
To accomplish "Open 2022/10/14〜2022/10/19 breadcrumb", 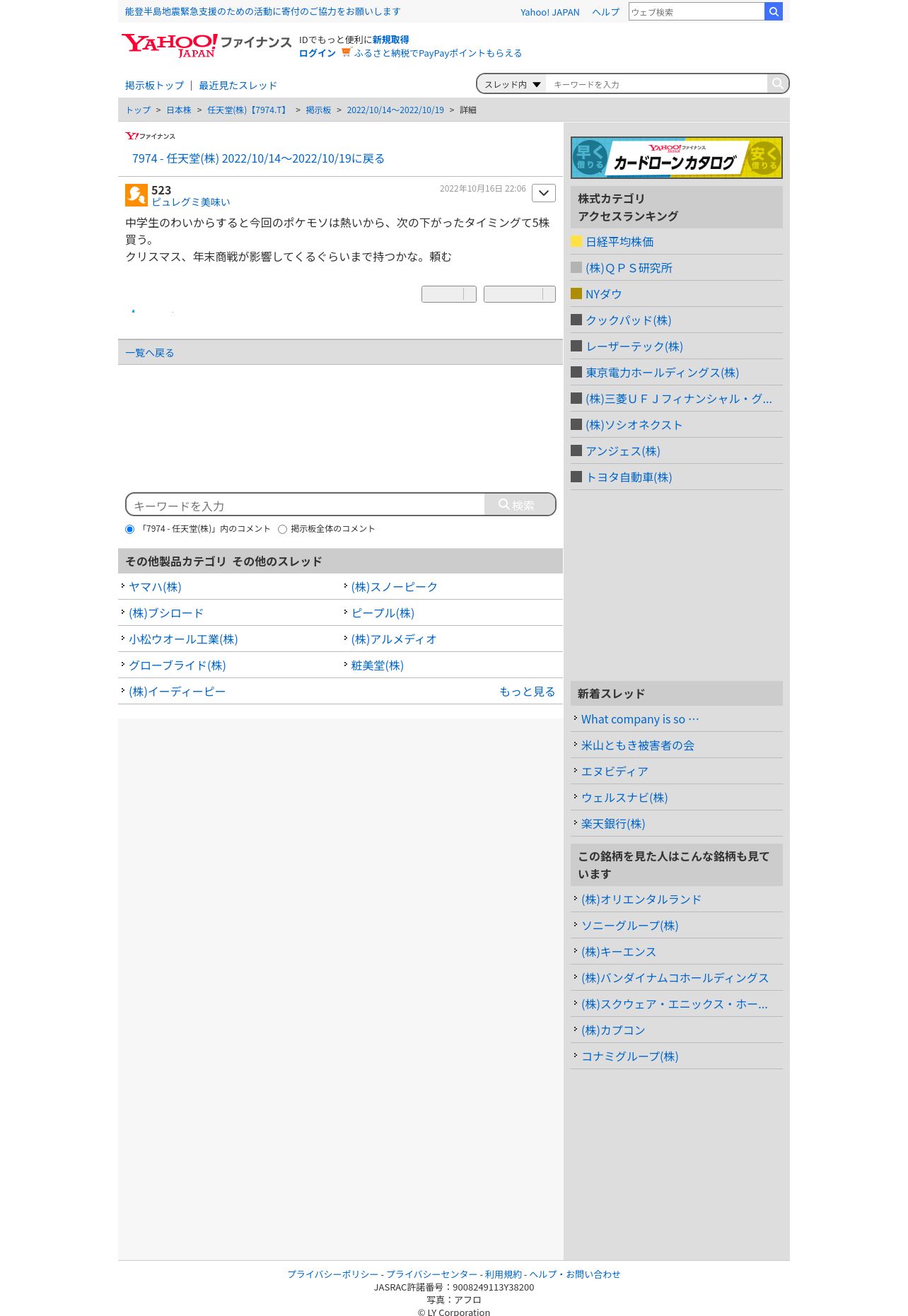I will [395, 110].
